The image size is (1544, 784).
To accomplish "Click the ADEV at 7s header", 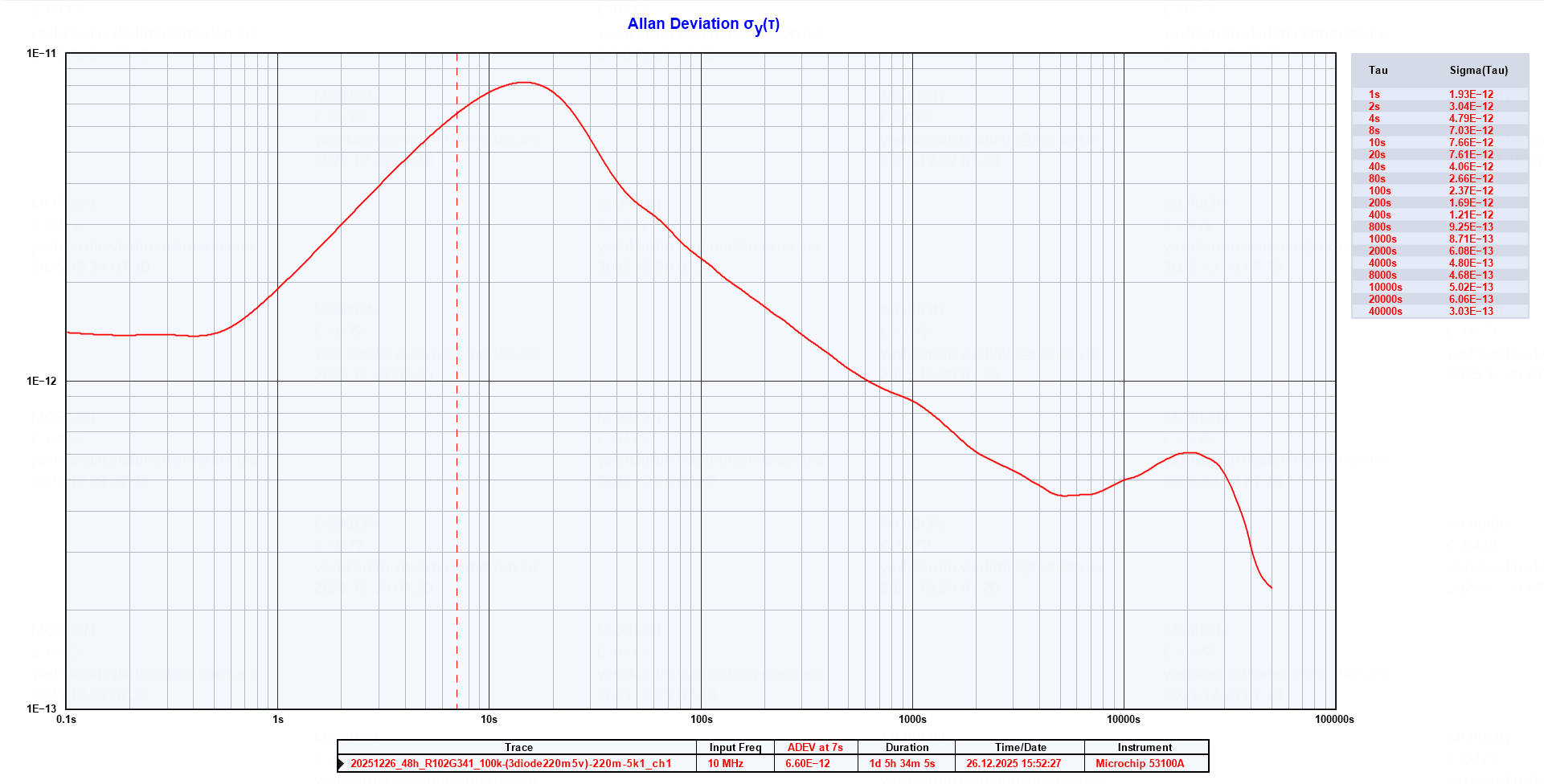I will tap(815, 747).
